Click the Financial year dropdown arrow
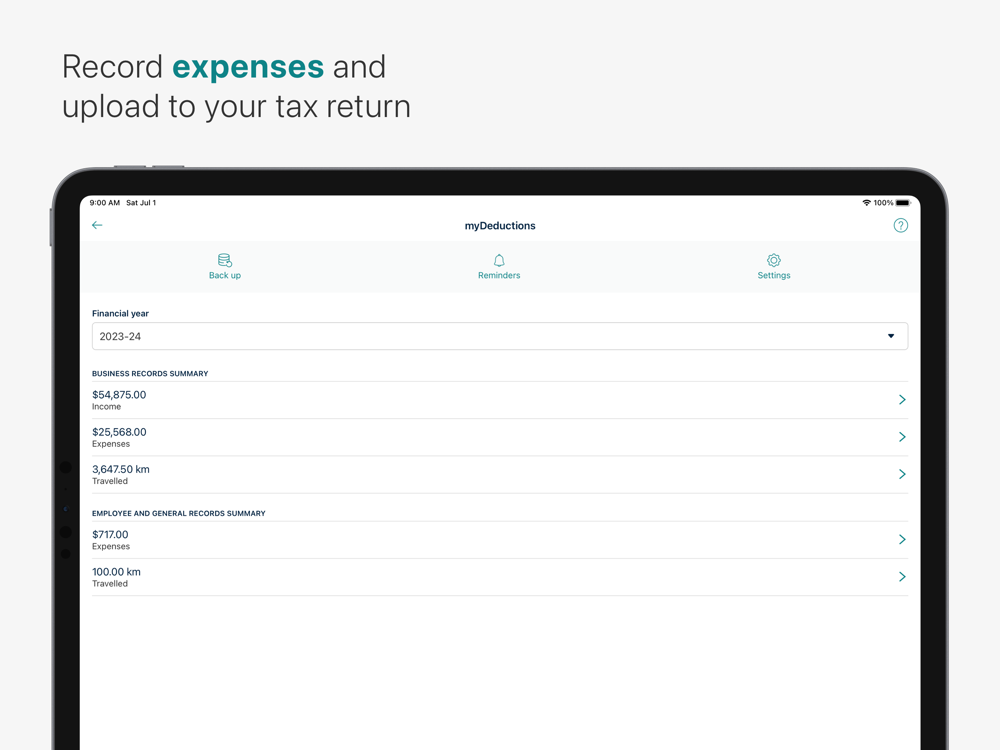Viewport: 1000px width, 750px height. tap(891, 336)
